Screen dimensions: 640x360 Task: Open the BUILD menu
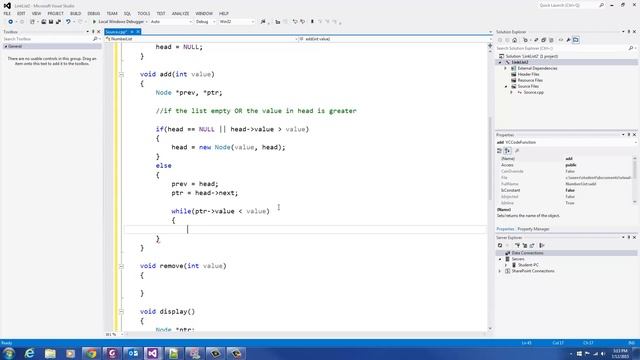click(x=76, y=13)
